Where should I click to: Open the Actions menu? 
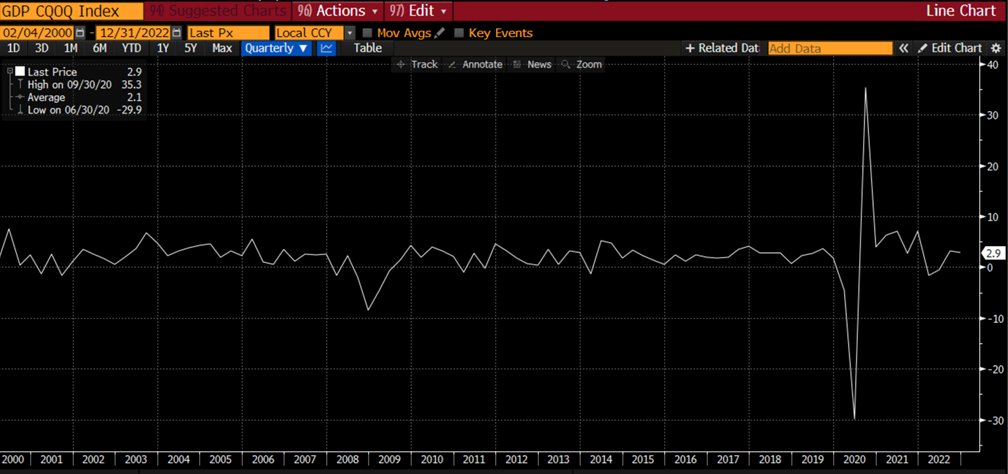[340, 11]
